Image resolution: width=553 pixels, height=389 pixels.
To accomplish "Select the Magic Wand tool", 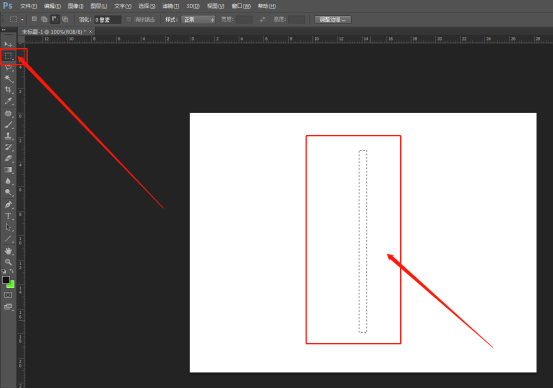I will [8, 79].
